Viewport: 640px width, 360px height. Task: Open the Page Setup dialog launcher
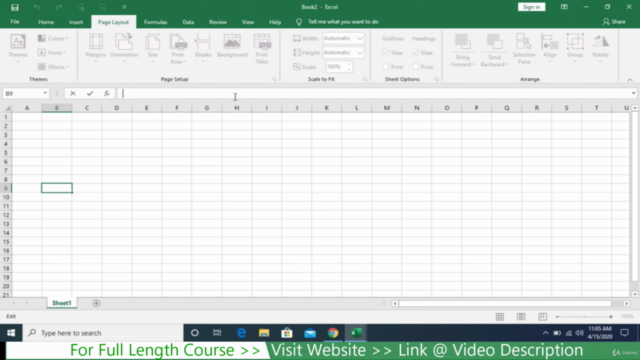[274, 79]
